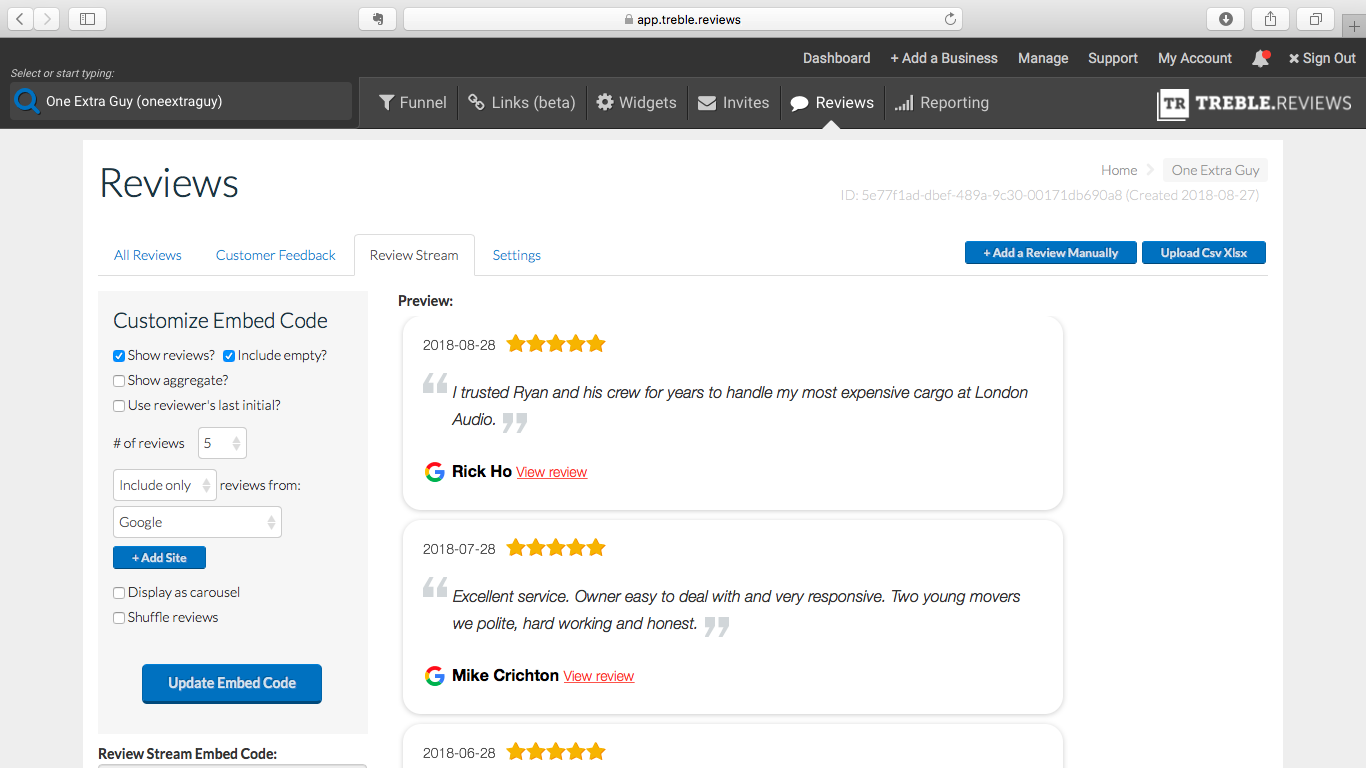This screenshot has height=768, width=1366.
Task: Open the Google site dropdown
Action: [x=197, y=522]
